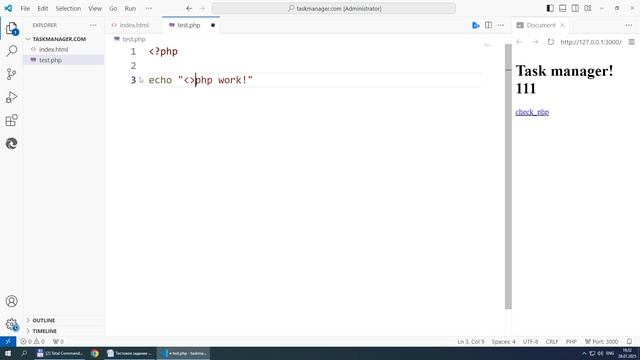Toggle the bottom Panel

[x=562, y=8]
